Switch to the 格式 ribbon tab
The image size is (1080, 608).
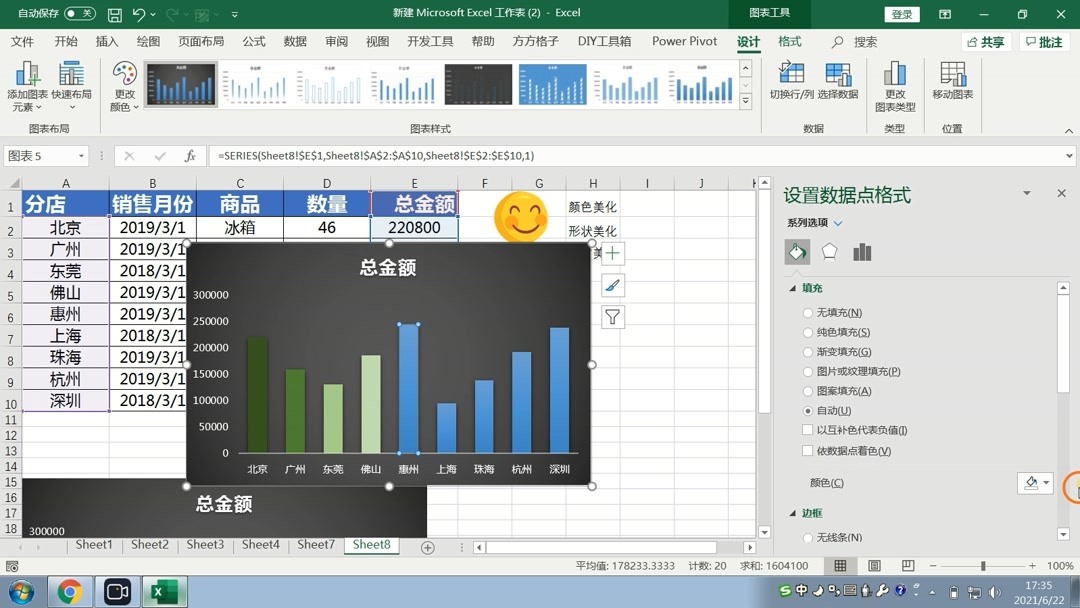789,41
